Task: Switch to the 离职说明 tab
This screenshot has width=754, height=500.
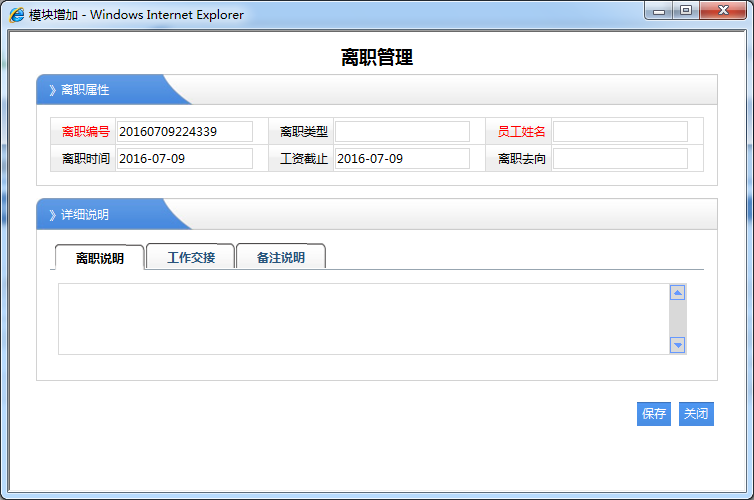Action: point(100,258)
